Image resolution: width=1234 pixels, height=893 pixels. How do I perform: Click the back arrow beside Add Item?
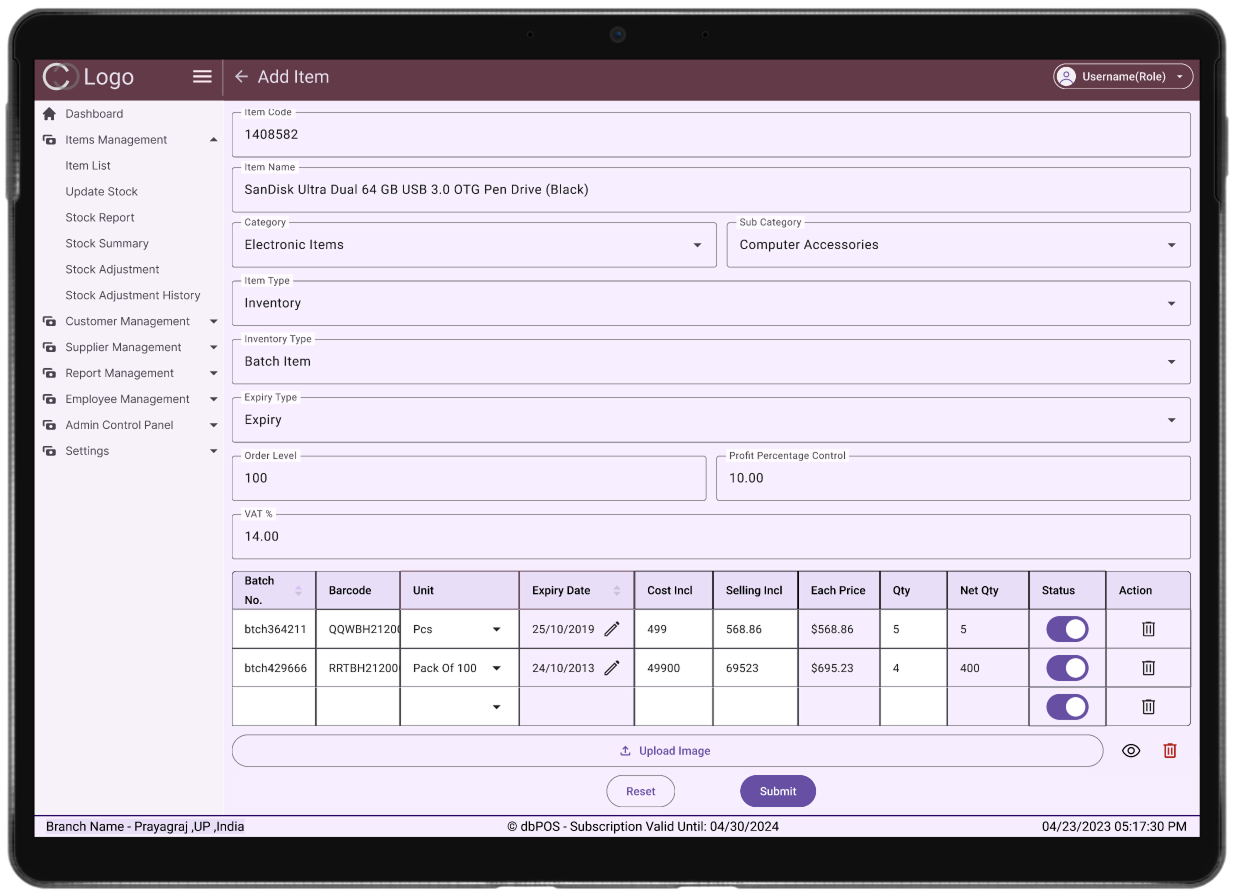241,77
